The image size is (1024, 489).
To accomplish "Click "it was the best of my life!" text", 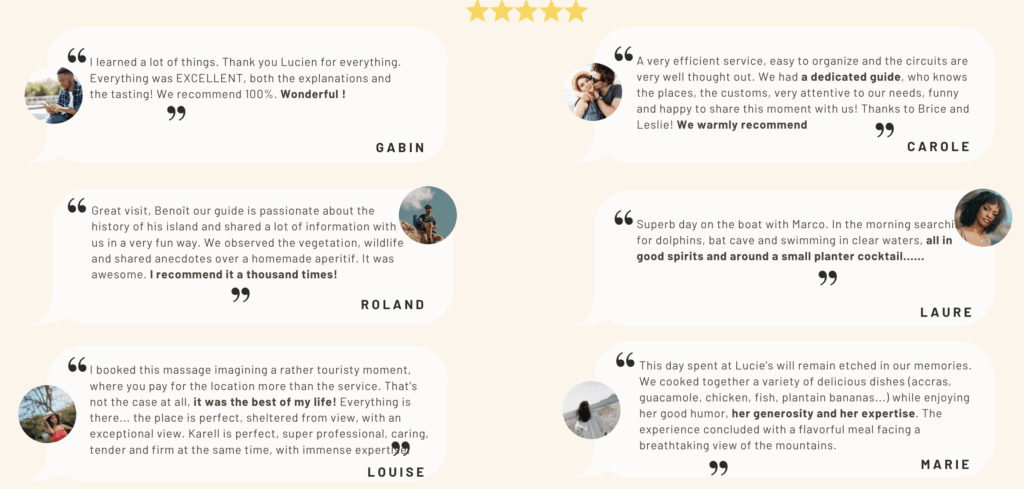I will [265, 402].
